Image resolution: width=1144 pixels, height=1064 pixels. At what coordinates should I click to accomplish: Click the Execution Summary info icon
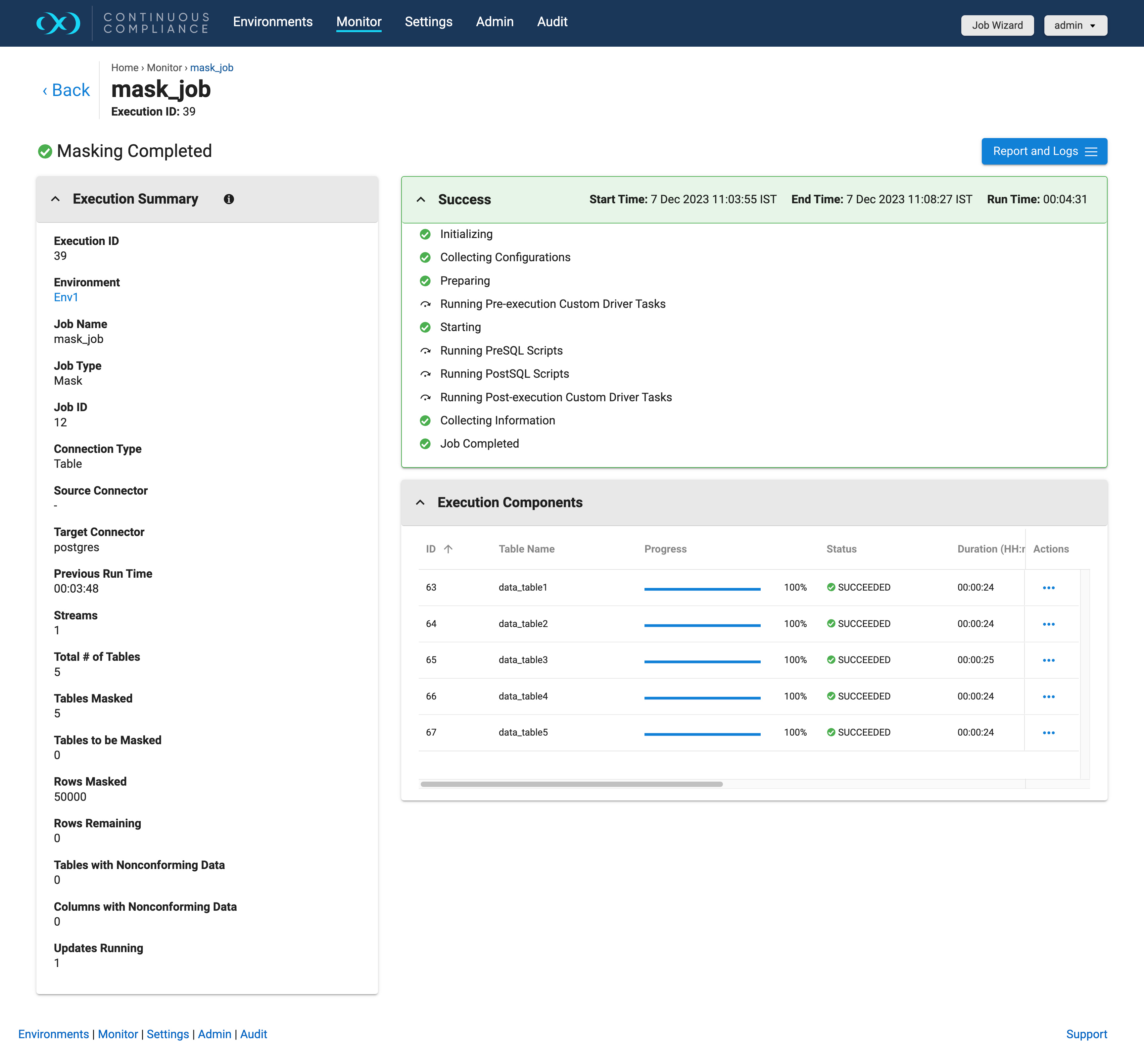point(228,199)
